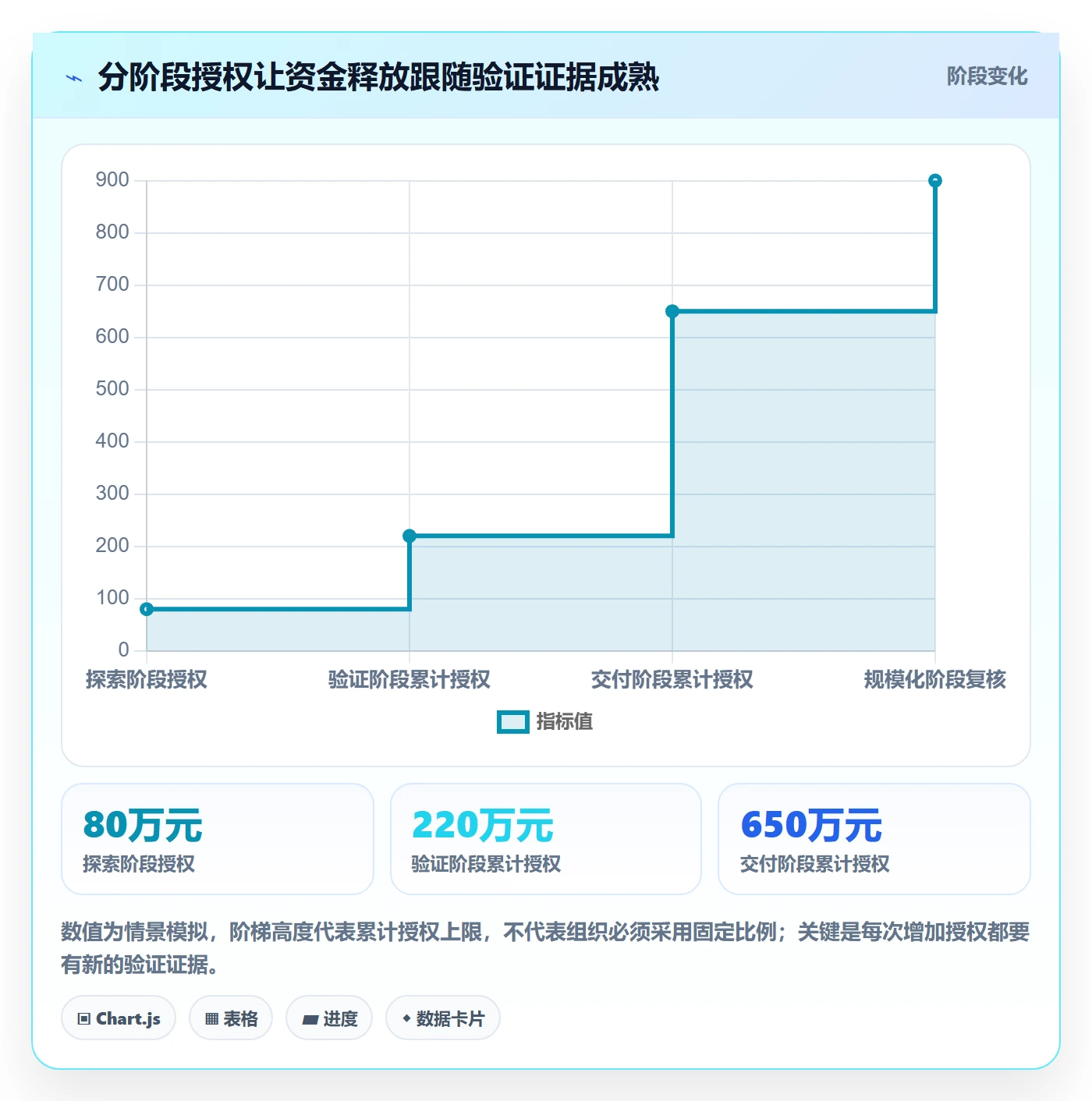1092x1101 pixels.
Task: Click 交付阶段累计授权 caption under 650万元
Action: 815,864
